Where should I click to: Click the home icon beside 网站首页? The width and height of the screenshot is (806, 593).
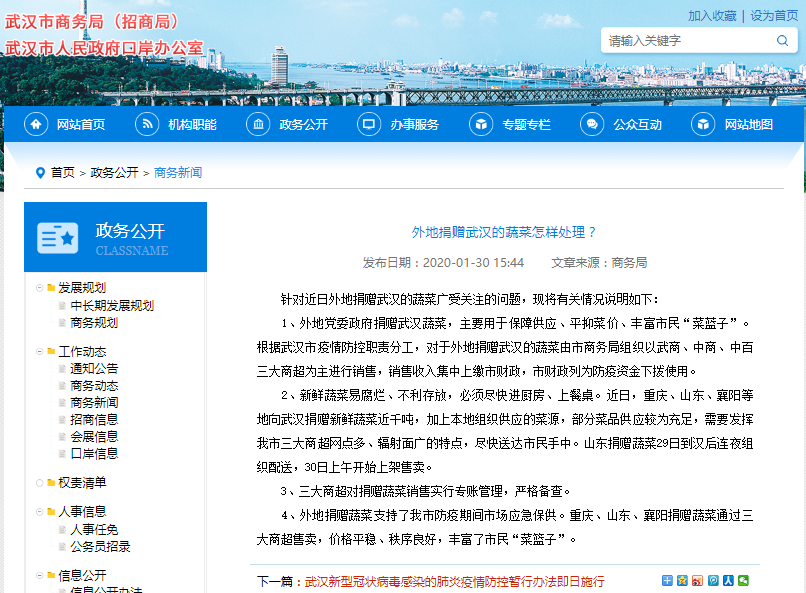coord(37,124)
